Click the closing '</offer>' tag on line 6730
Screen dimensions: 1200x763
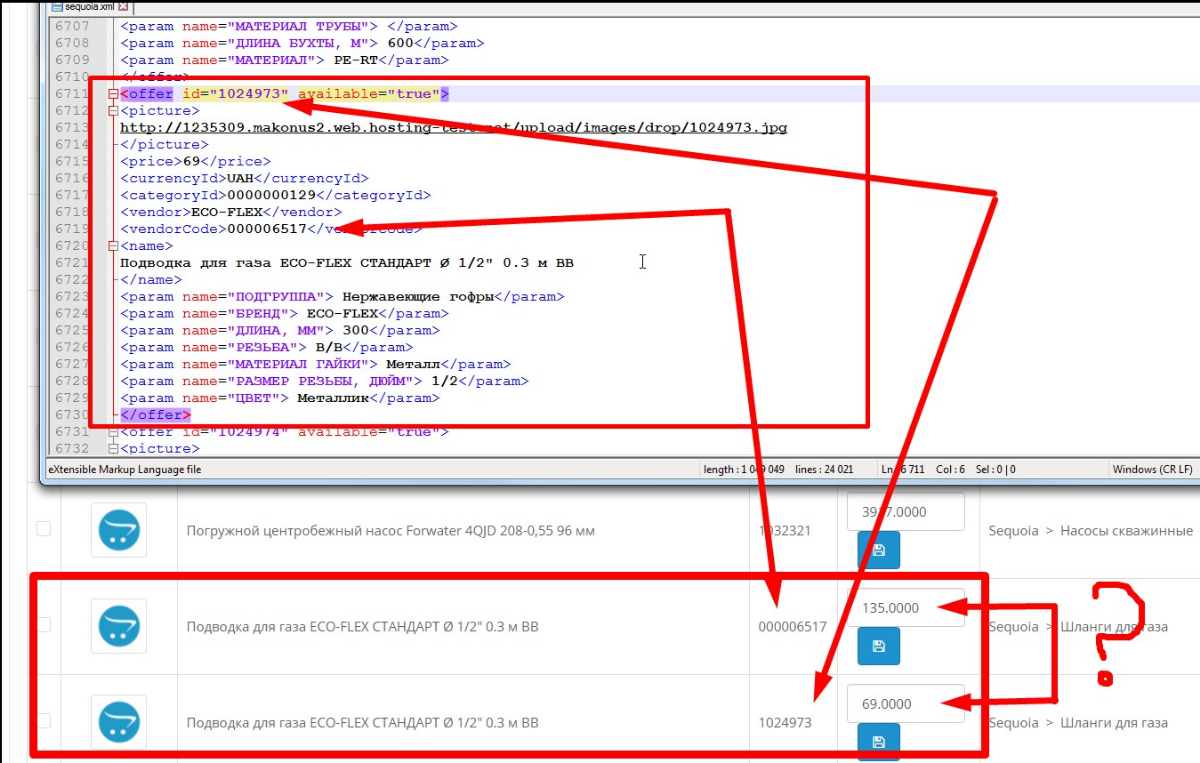155,415
